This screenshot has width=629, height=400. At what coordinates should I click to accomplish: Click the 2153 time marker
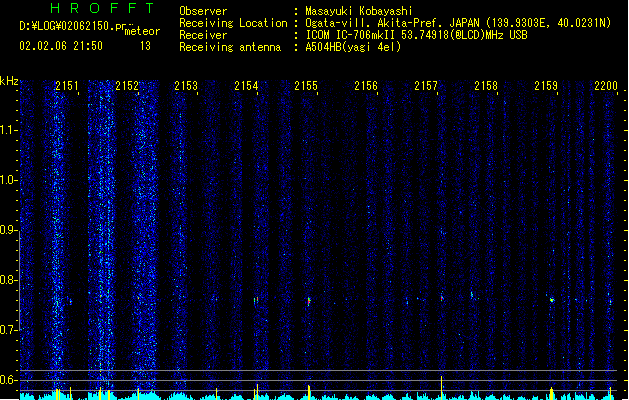click(186, 86)
